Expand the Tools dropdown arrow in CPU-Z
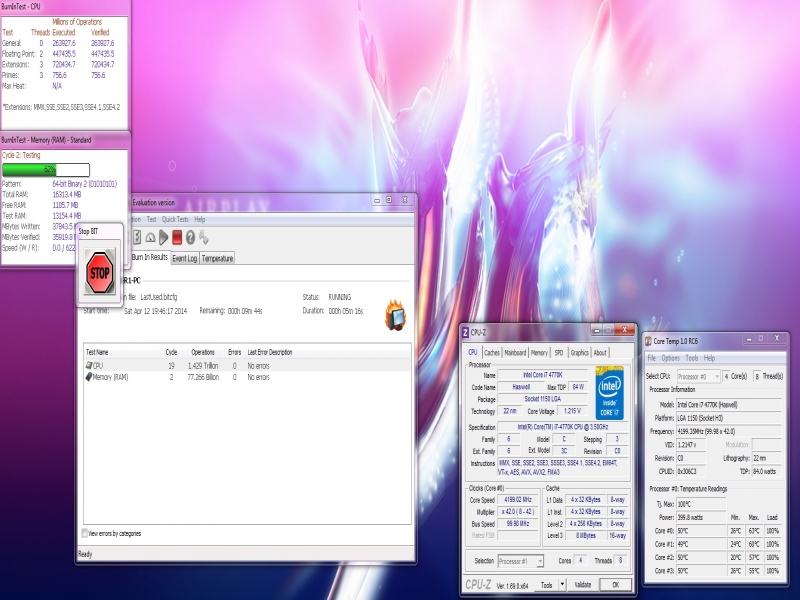Viewport: 800px width, 600px height. pos(562,584)
